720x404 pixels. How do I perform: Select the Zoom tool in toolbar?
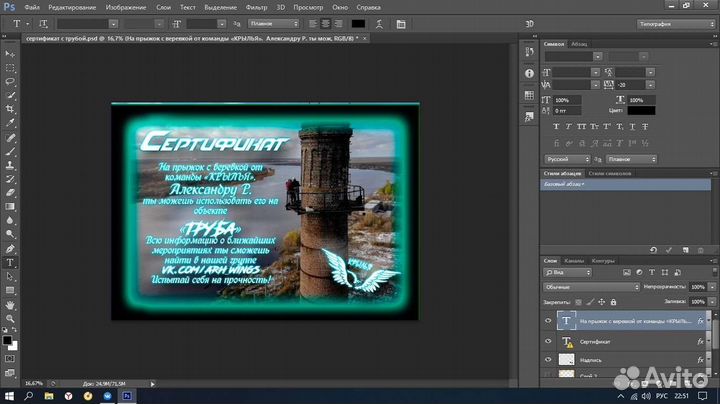pos(10,319)
